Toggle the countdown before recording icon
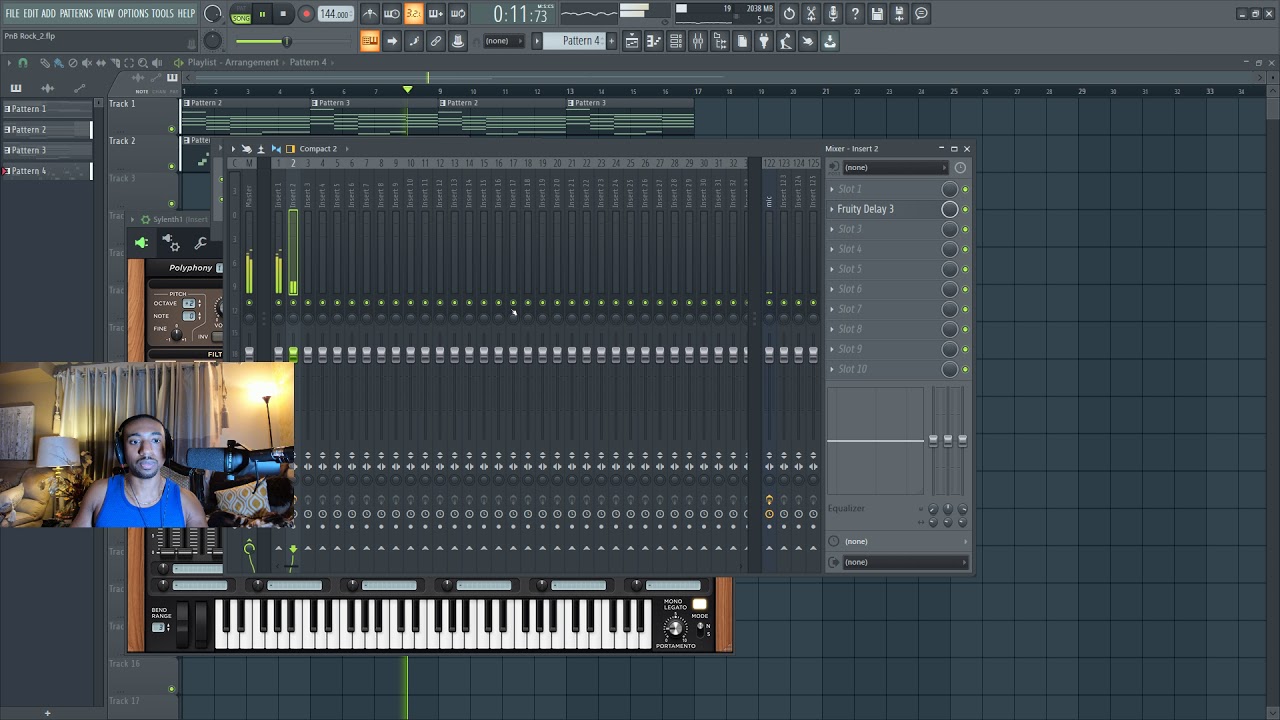This screenshot has height=720, width=1280. pyautogui.click(x=414, y=14)
